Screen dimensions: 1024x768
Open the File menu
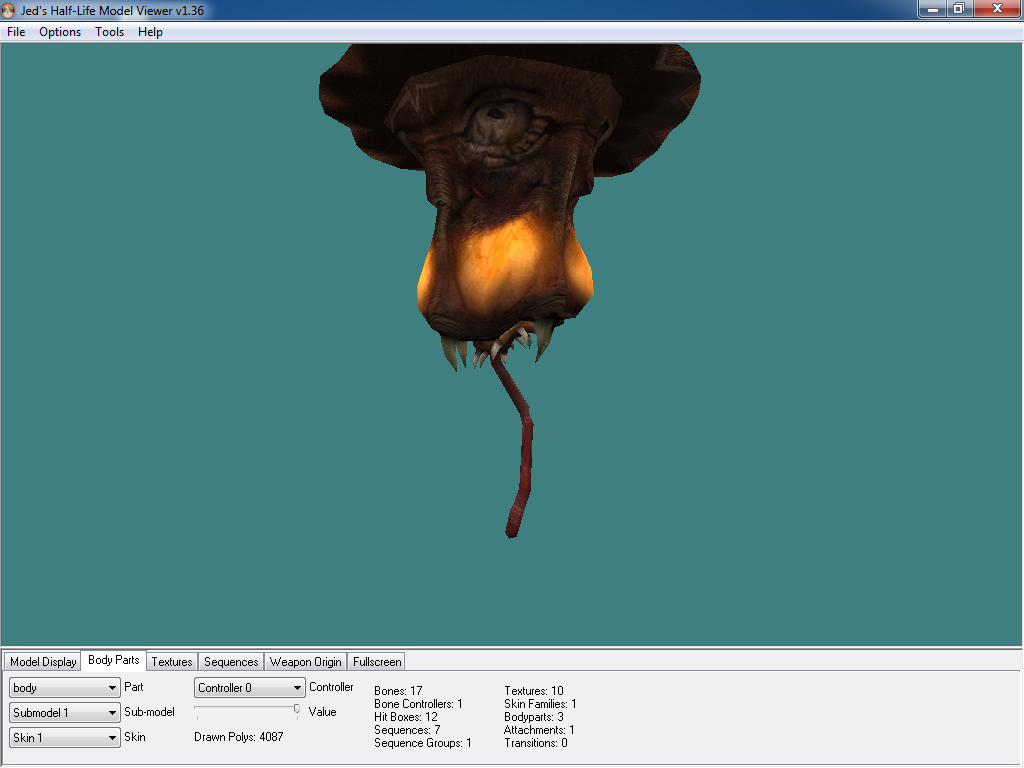point(16,32)
